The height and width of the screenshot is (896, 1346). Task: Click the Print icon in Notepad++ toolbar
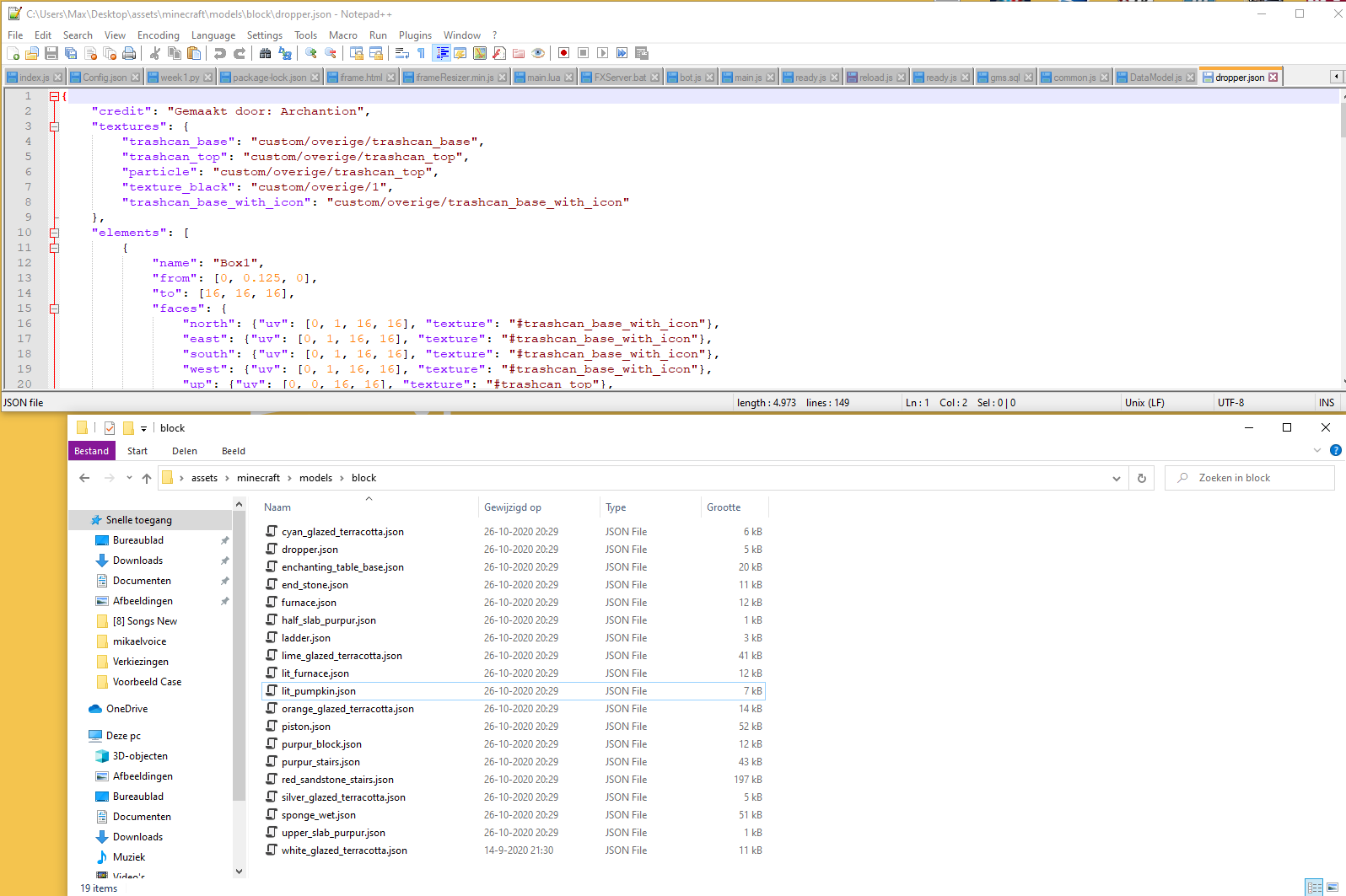(x=129, y=53)
